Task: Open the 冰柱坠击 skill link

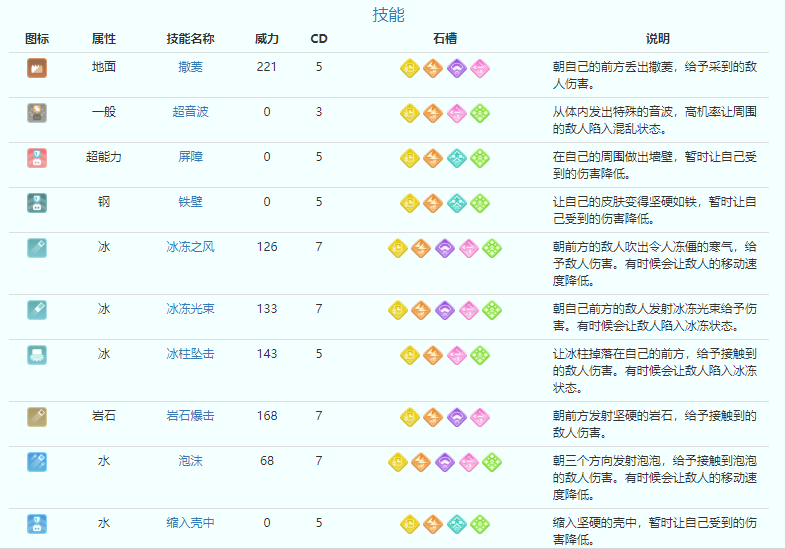Action: (190, 354)
